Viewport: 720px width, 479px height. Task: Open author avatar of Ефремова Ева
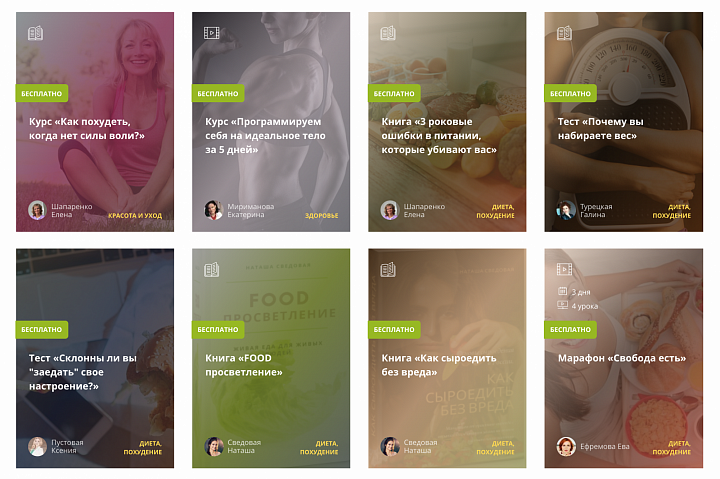(x=566, y=446)
